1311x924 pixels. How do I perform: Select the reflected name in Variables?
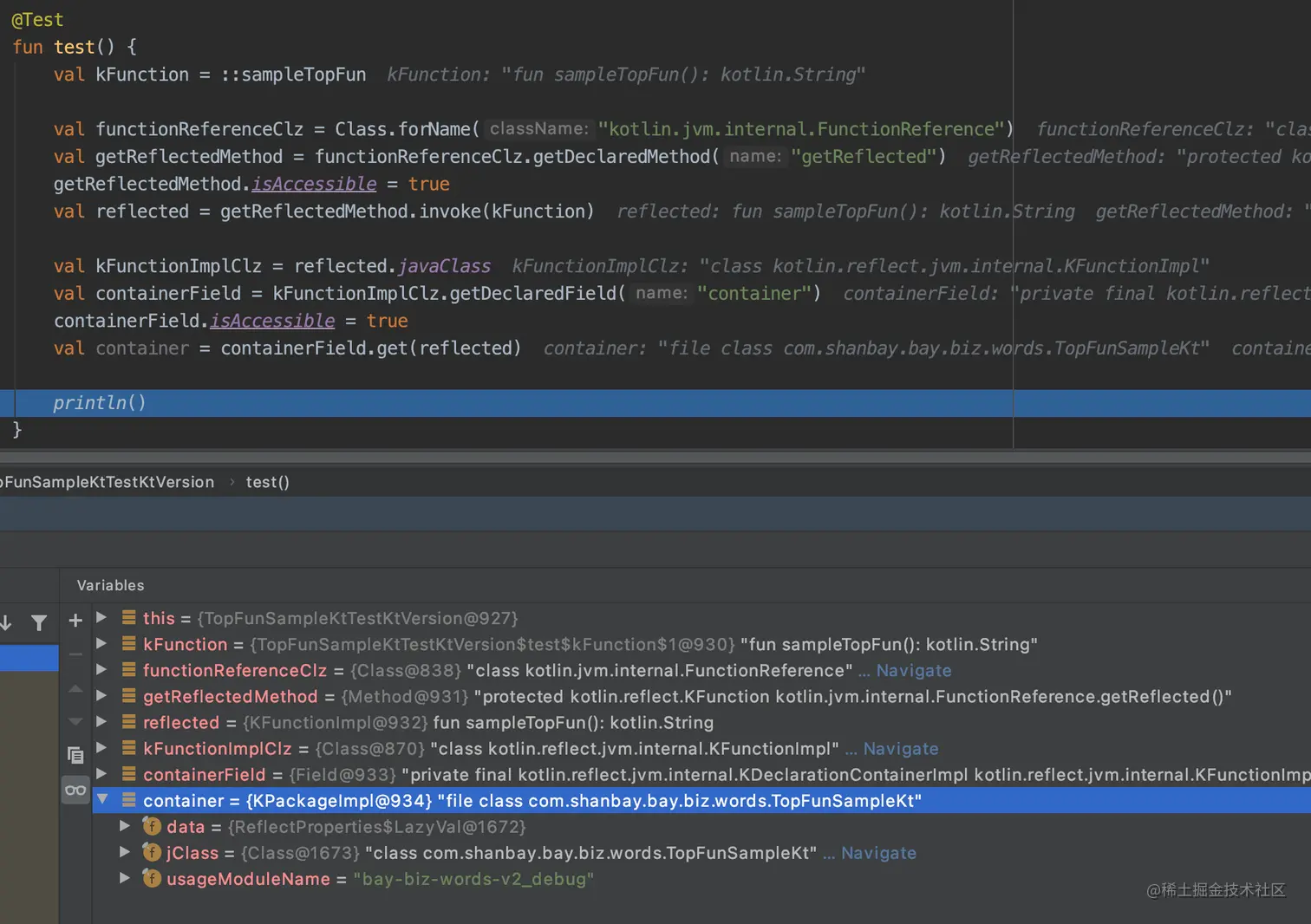[181, 722]
